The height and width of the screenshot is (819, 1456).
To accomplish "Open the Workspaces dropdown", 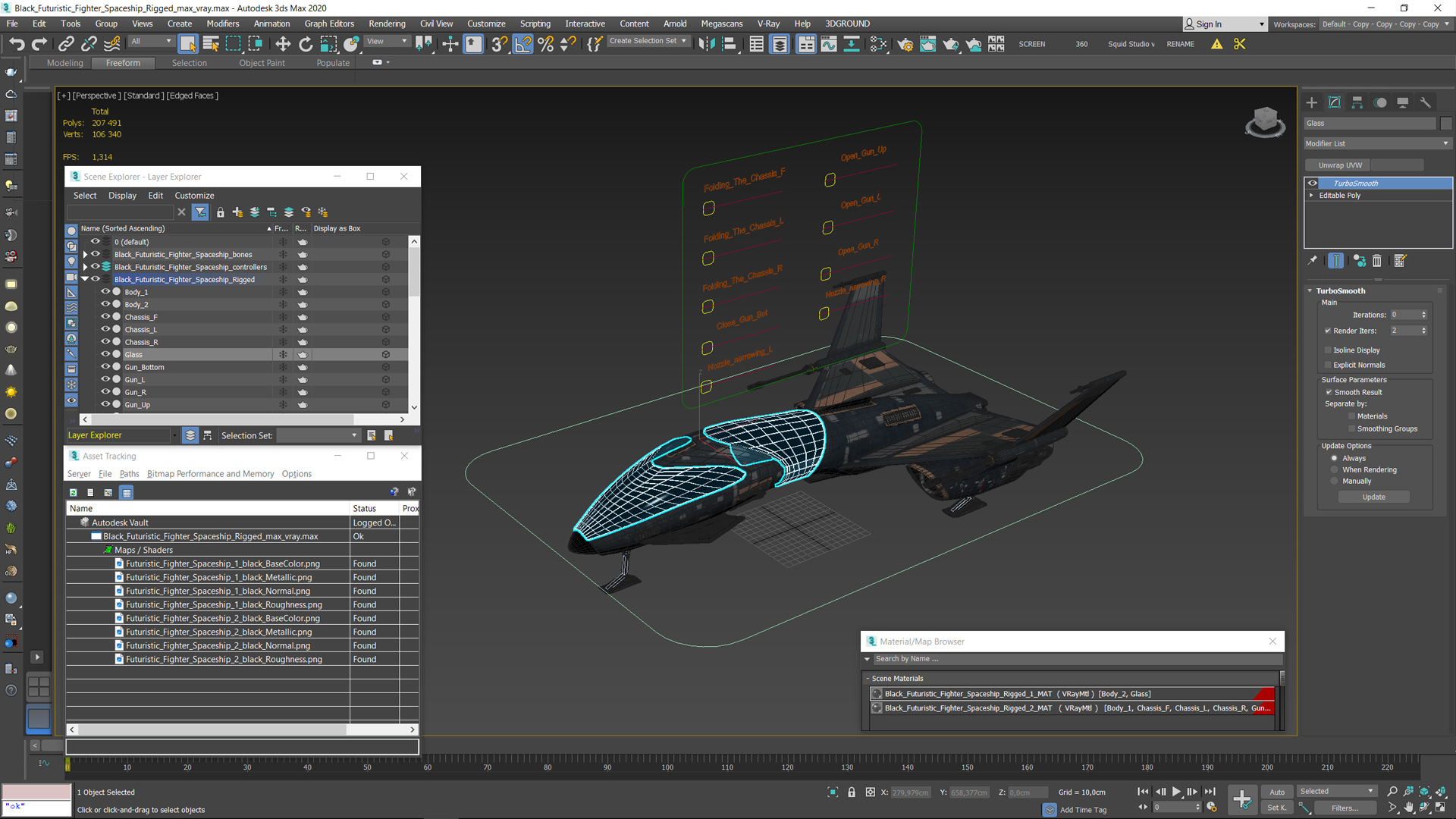I will point(1385,24).
